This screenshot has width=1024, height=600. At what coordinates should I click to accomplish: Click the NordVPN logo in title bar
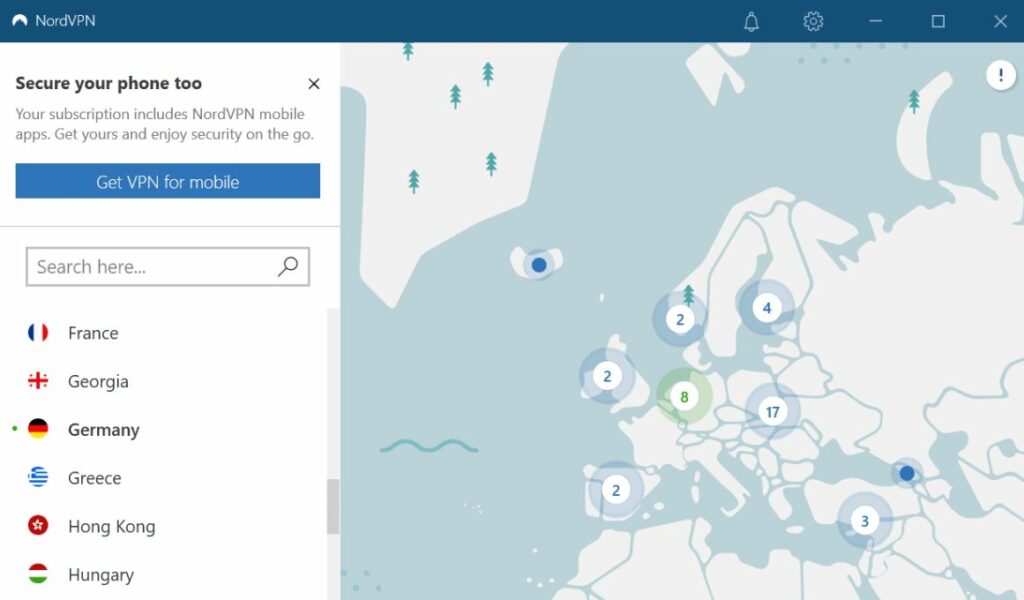click(20, 21)
